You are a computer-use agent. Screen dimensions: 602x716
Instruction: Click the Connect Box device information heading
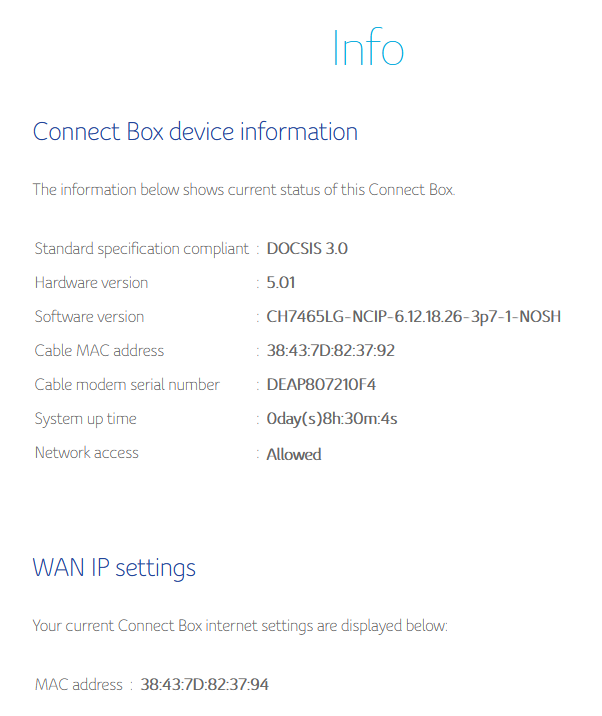point(195,132)
